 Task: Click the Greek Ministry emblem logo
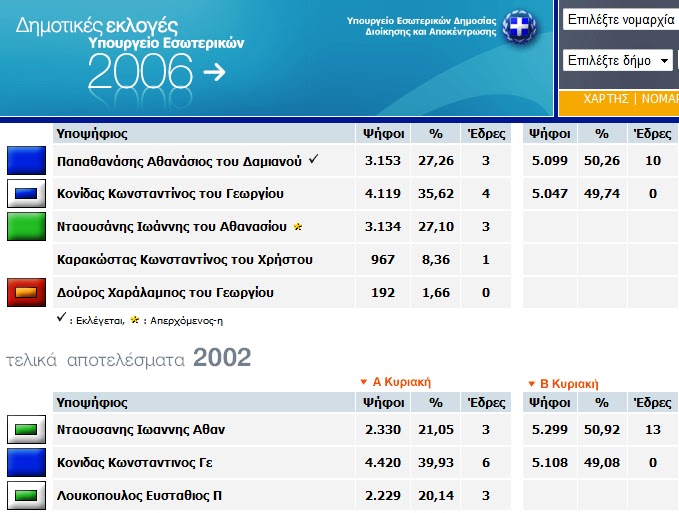point(519,27)
